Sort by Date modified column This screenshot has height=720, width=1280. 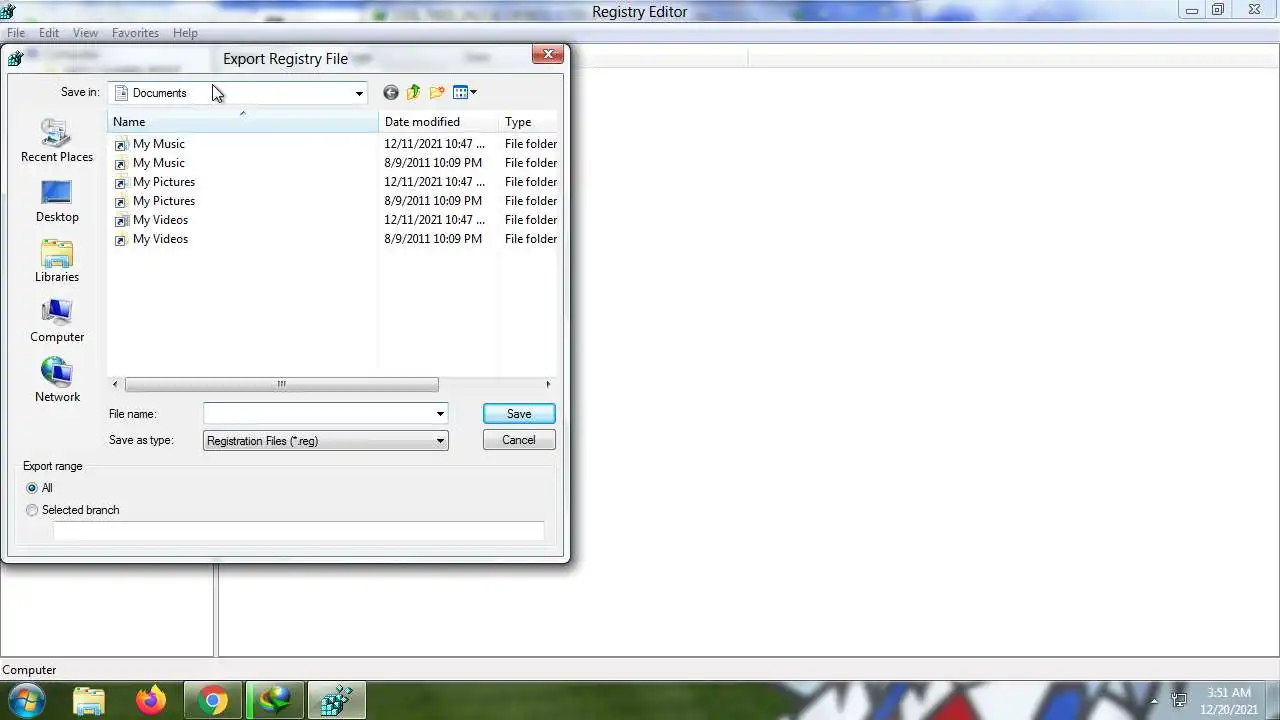(438, 122)
